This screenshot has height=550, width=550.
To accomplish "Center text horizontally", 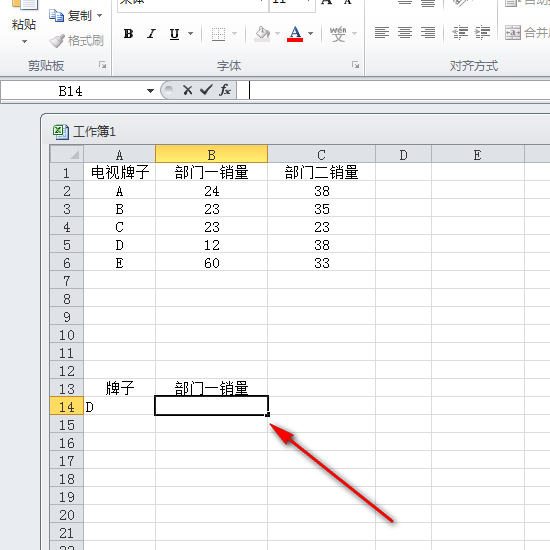I will 405,33.
